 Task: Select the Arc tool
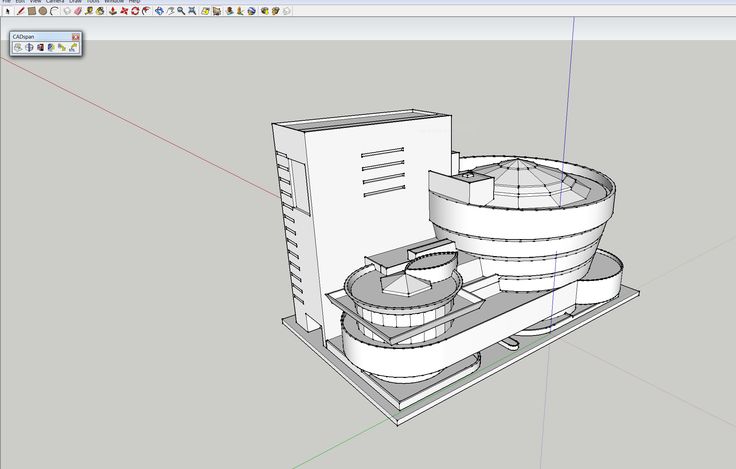click(54, 11)
